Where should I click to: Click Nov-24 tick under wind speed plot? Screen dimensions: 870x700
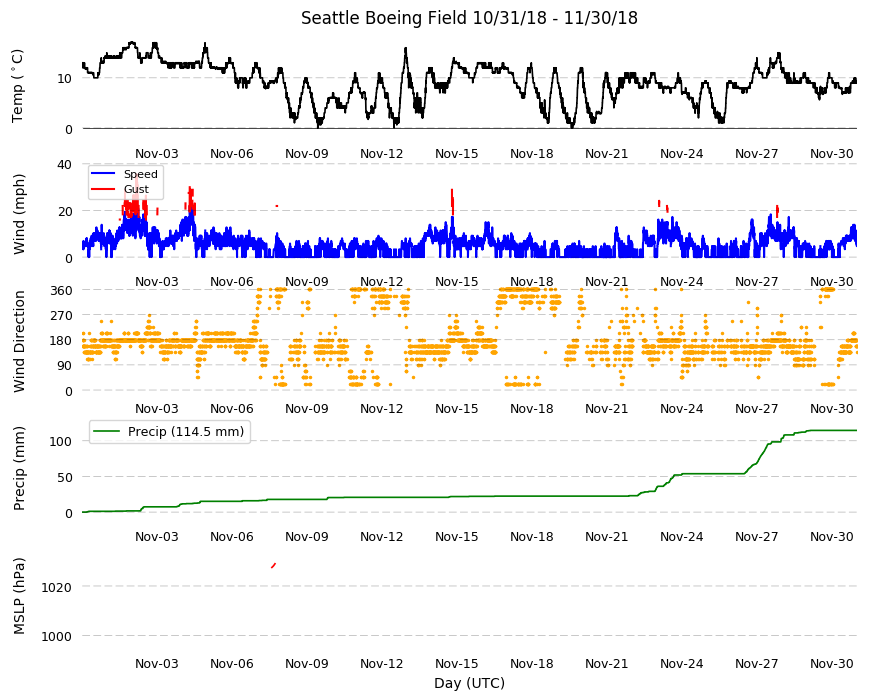coord(681,281)
